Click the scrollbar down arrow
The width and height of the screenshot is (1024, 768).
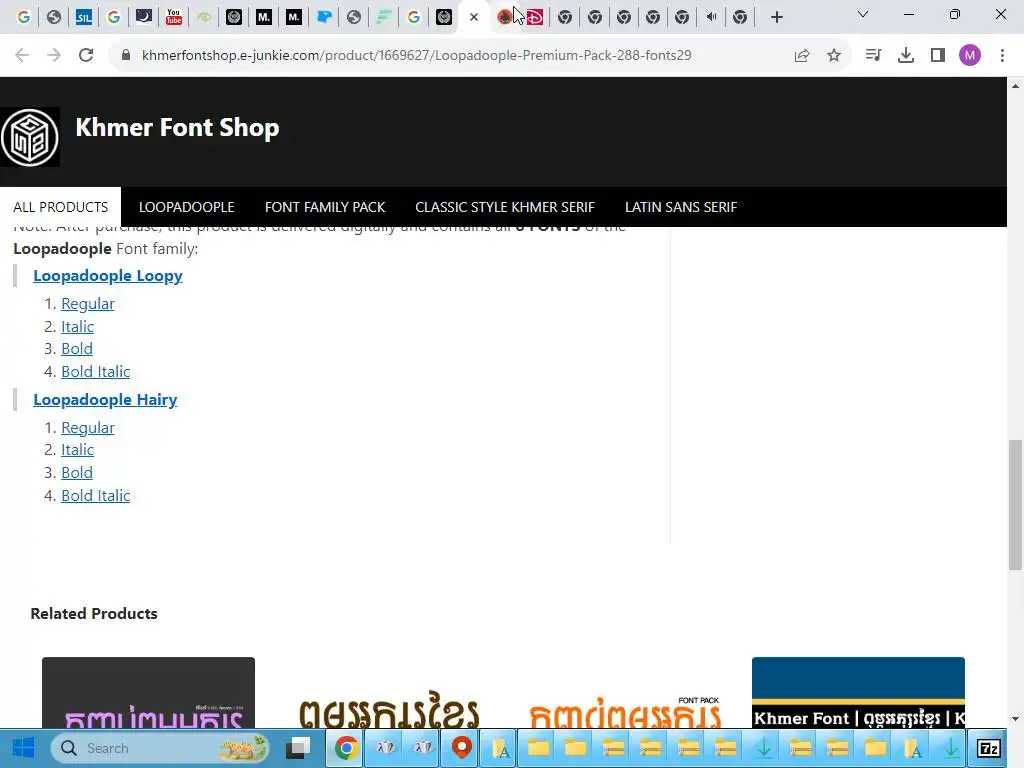[1015, 719]
